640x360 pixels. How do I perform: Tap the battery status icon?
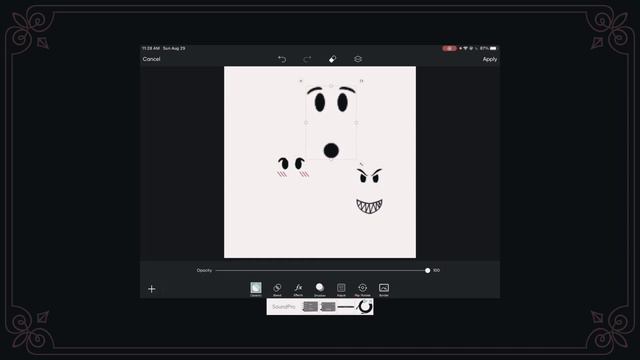tap(493, 48)
